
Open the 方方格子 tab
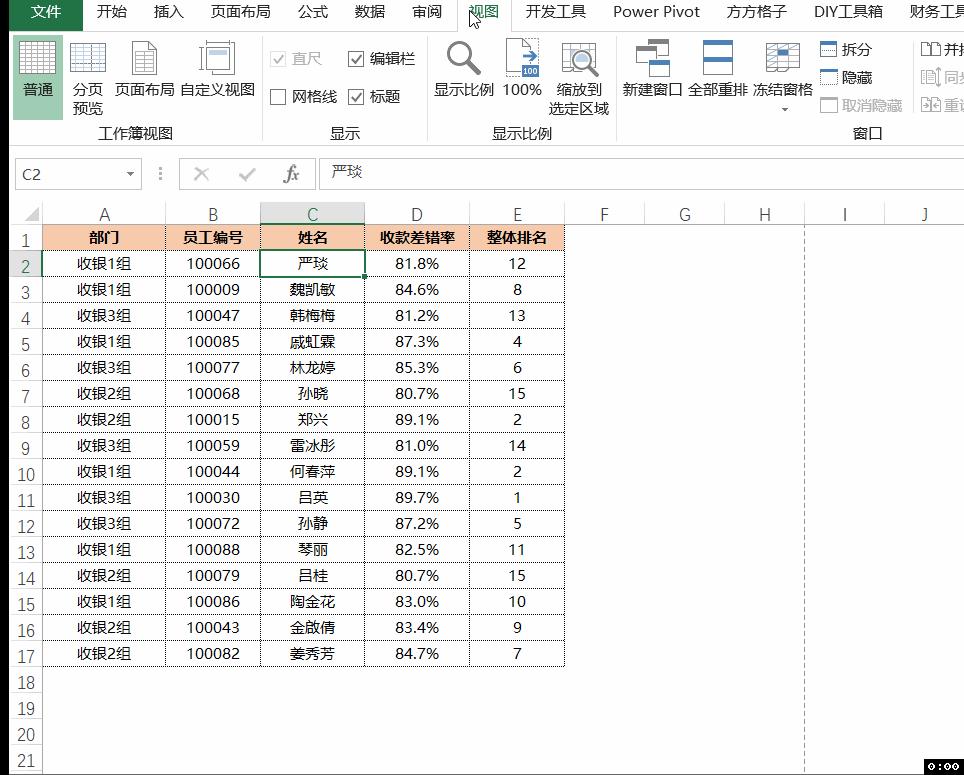pyautogui.click(x=756, y=12)
